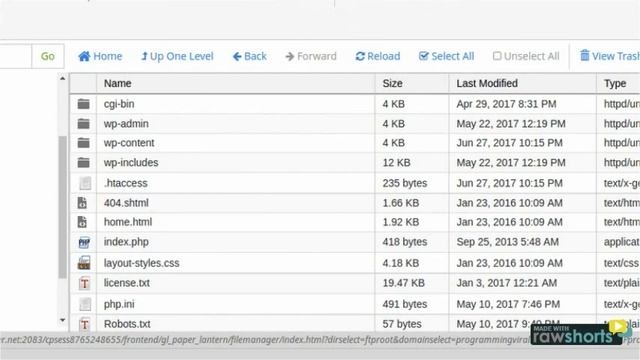This screenshot has height=360, width=640.
Task: Click the Home house icon
Action: (x=84, y=56)
